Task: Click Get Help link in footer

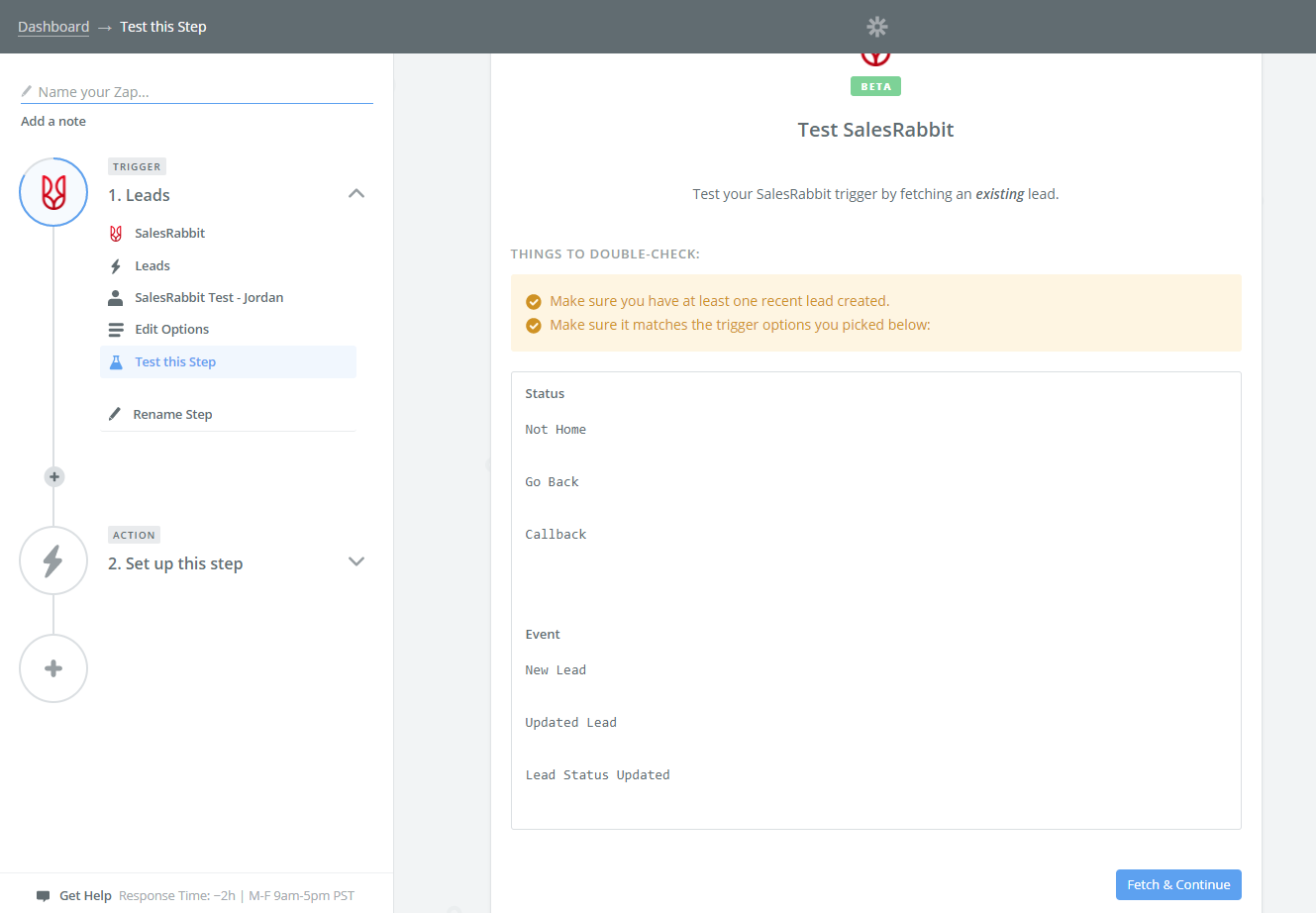Action: pos(85,896)
